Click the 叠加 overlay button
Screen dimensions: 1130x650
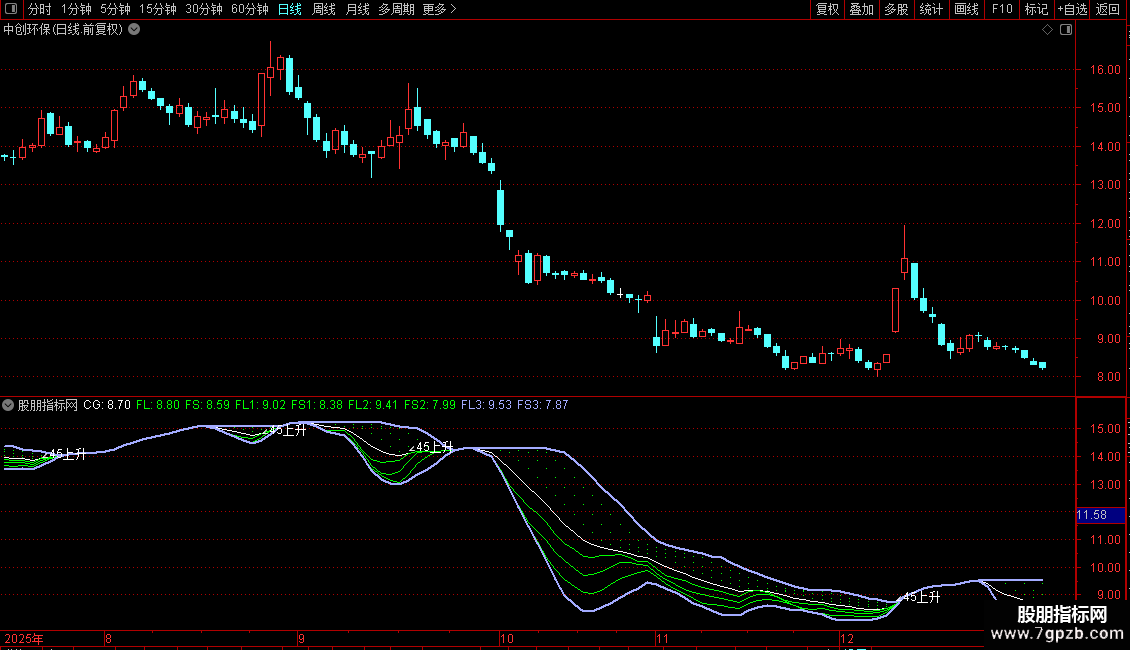861,9
